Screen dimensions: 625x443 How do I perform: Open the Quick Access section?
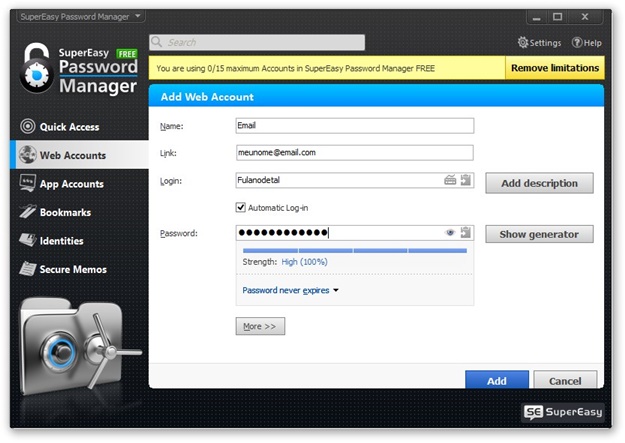[x=79, y=127]
